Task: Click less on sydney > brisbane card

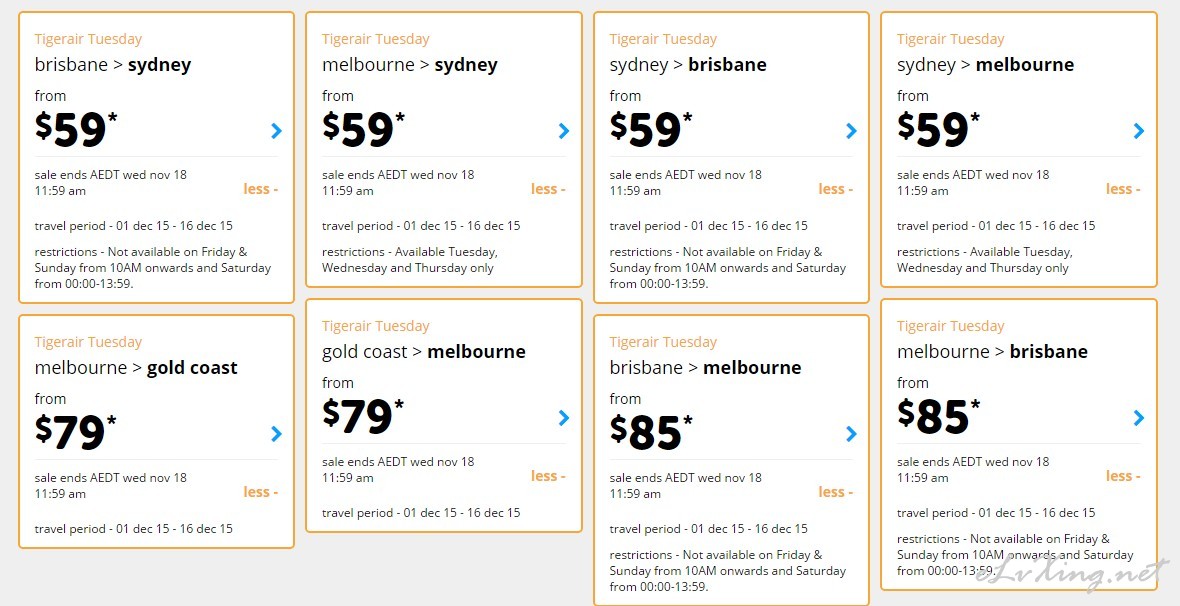Action: click(835, 189)
